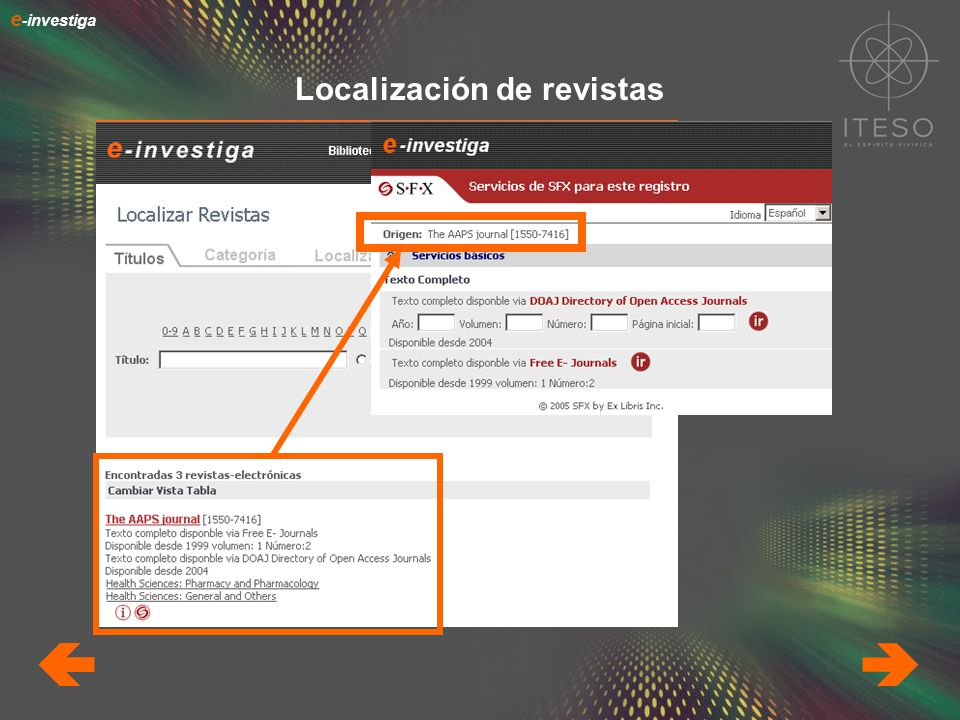The image size is (960, 720).
Task: Browse titles starting with letter N
Action: click(327, 331)
